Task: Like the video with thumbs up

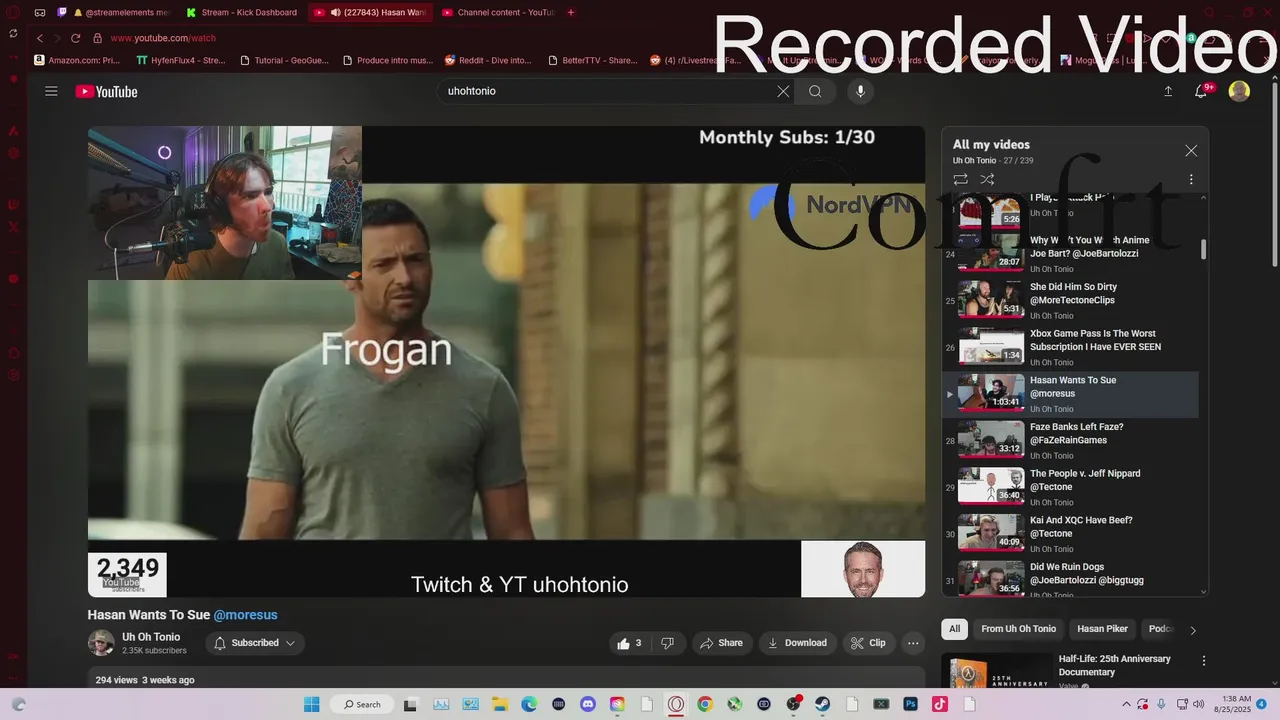Action: [629, 643]
